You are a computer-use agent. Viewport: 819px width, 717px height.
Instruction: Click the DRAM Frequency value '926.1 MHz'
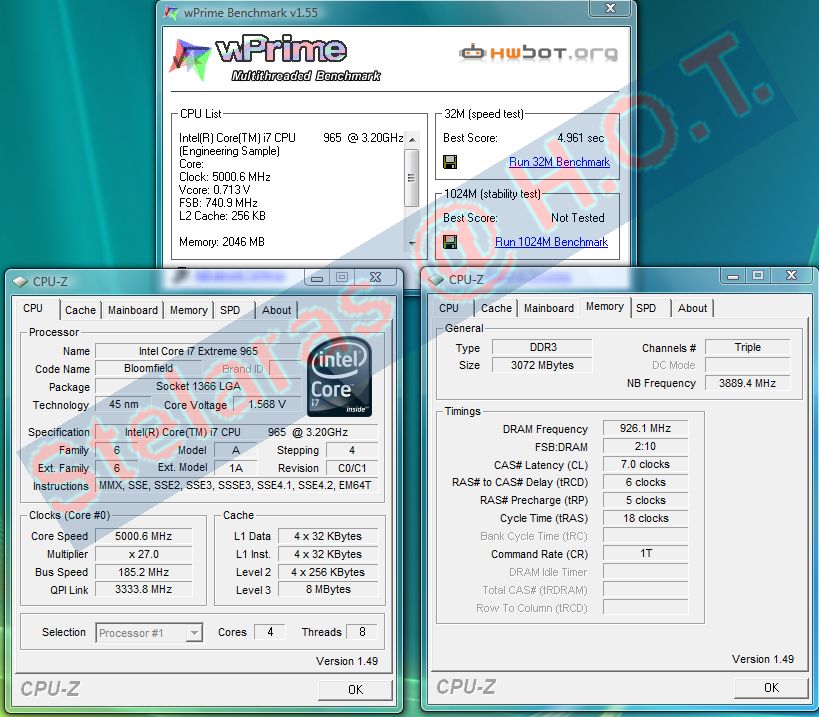[646, 428]
